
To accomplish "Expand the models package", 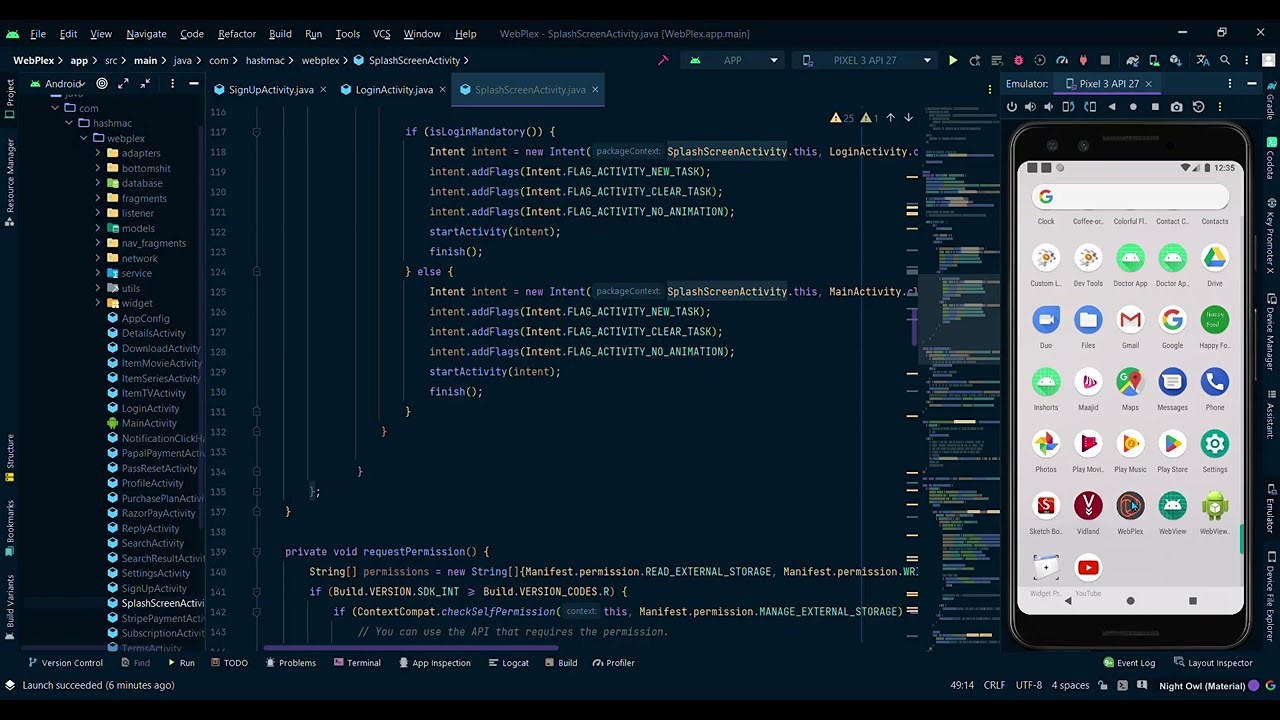I will tap(98, 228).
